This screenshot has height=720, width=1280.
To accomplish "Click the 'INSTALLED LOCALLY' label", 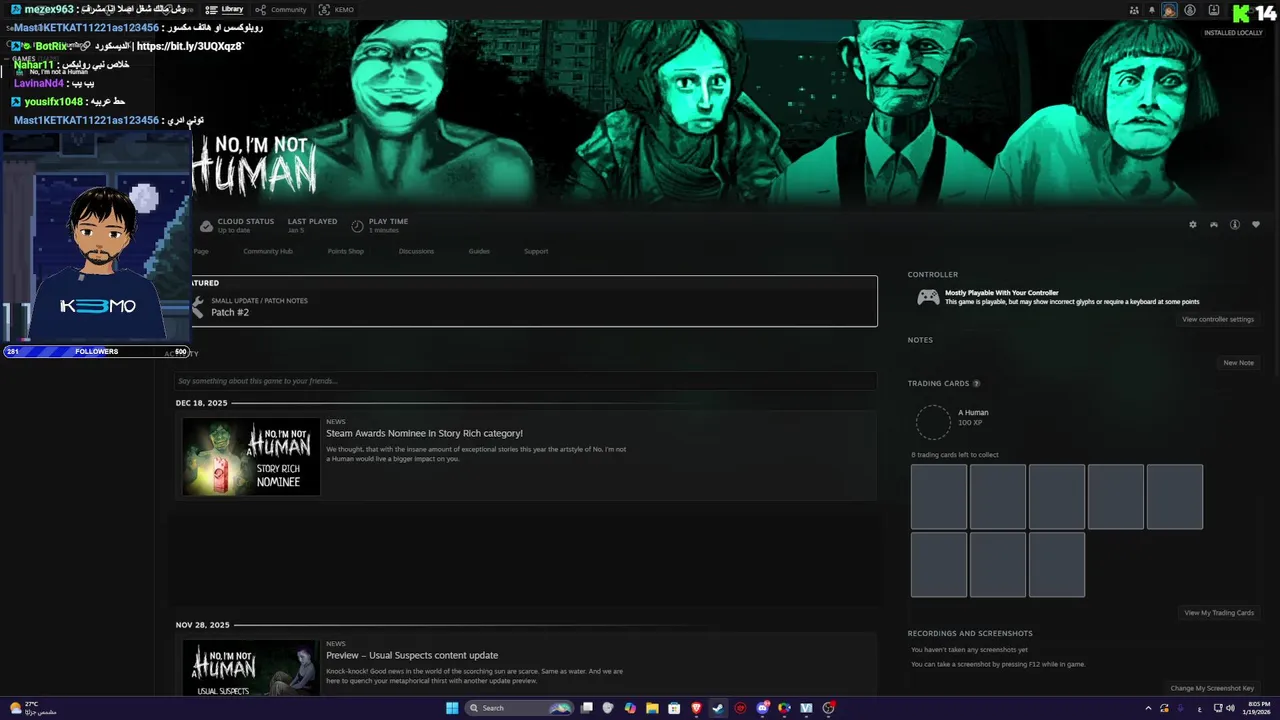I will click(1233, 33).
